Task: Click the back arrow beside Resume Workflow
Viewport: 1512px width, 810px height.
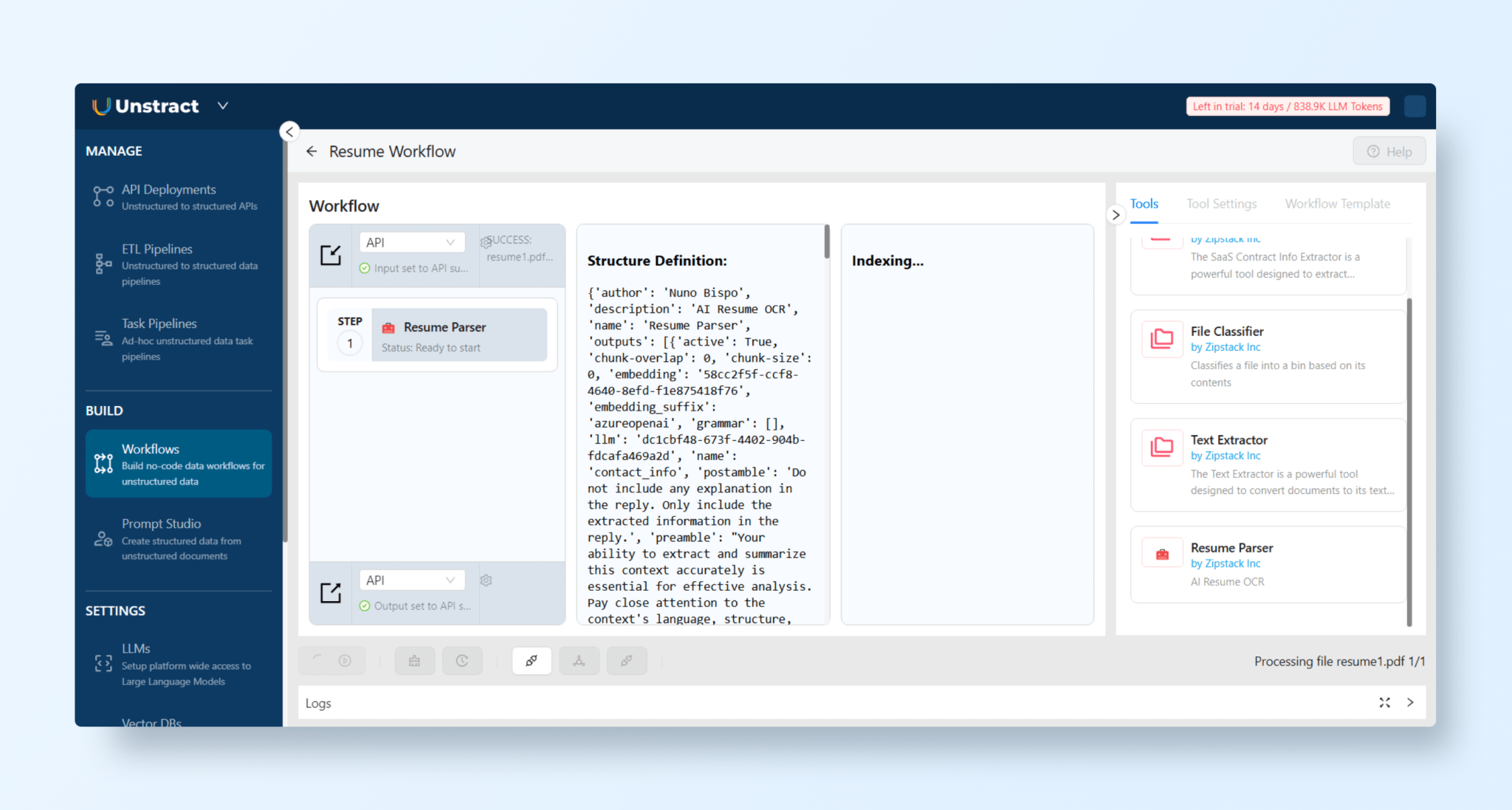Action: point(312,151)
